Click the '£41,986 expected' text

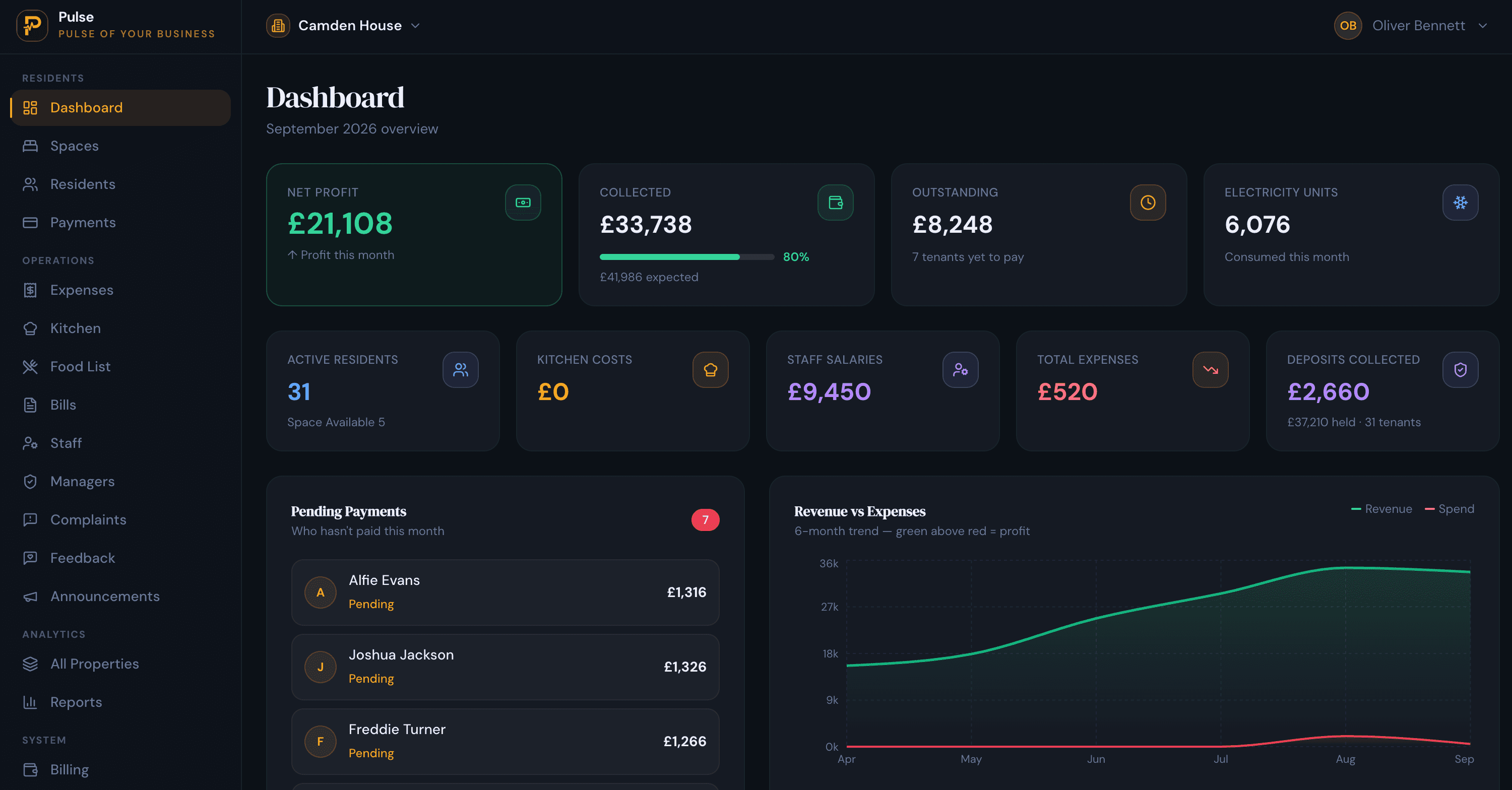[x=649, y=277]
